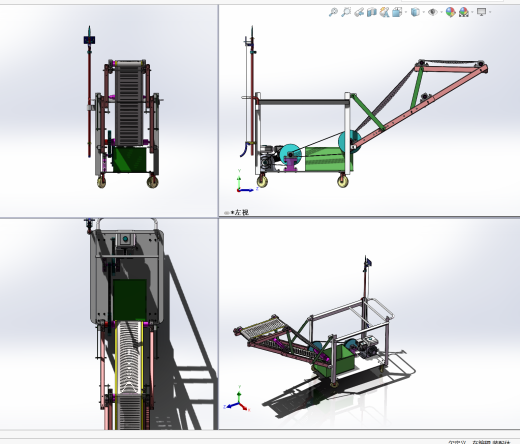Expand the Display Style dropdown arrow
Screen dimensions: 520x444
click(423, 12)
